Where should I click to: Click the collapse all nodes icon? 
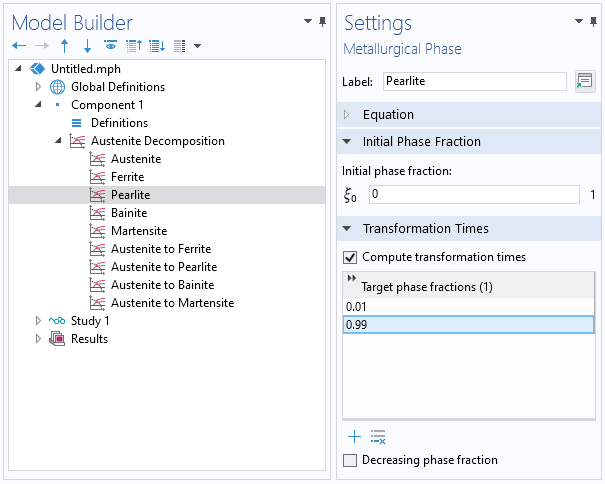(x=133, y=46)
